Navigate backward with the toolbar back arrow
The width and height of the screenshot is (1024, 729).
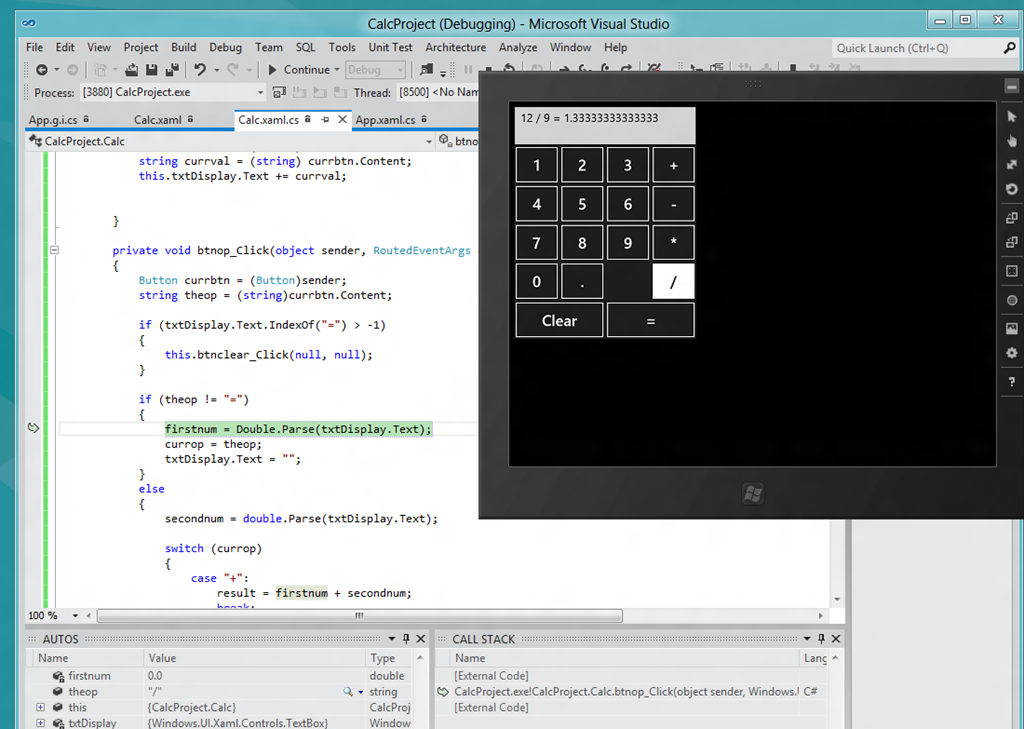(42, 69)
